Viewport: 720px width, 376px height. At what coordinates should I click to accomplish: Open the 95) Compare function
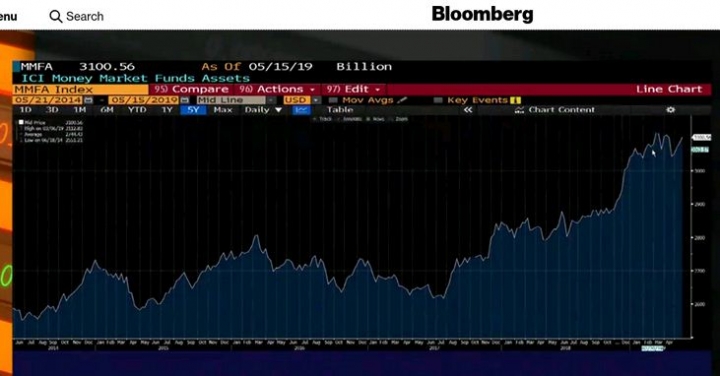pos(191,89)
